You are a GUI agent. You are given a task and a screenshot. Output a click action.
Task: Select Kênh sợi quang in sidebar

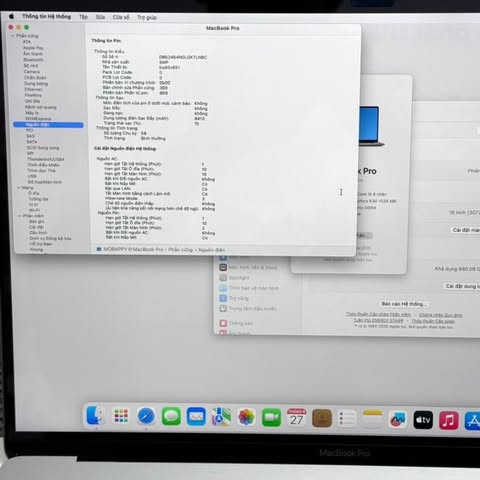pos(41,107)
